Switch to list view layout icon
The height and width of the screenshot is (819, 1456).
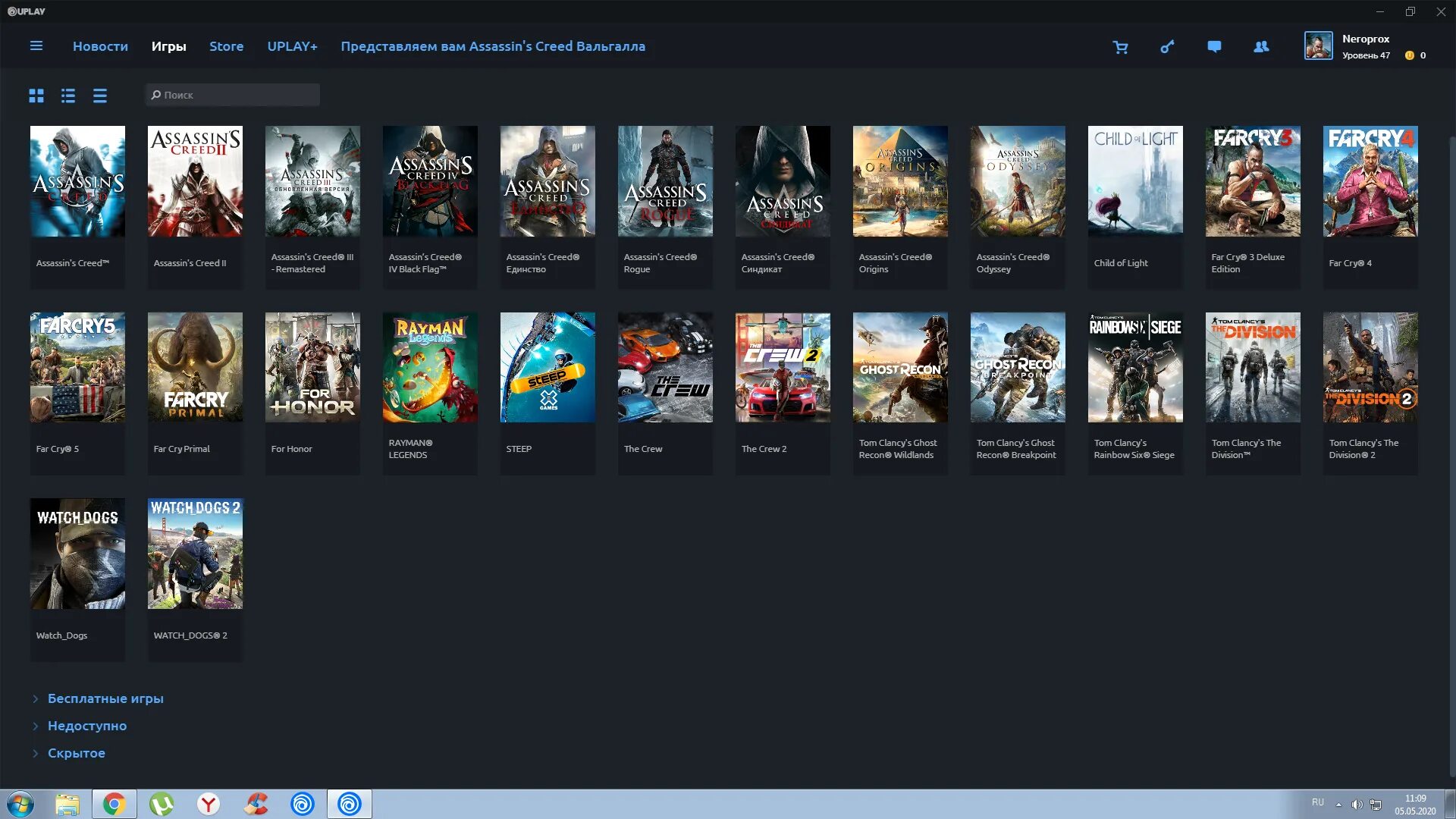coord(68,94)
